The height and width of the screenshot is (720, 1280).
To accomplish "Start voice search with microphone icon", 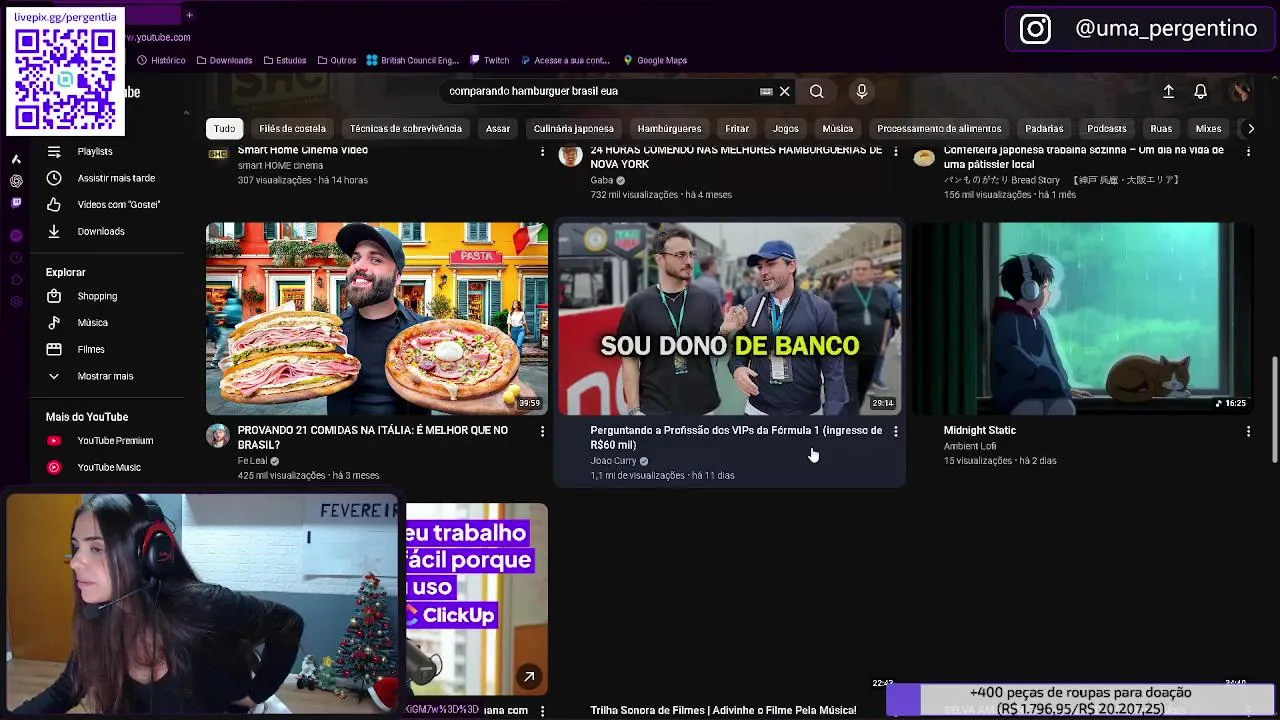I will coord(862,91).
